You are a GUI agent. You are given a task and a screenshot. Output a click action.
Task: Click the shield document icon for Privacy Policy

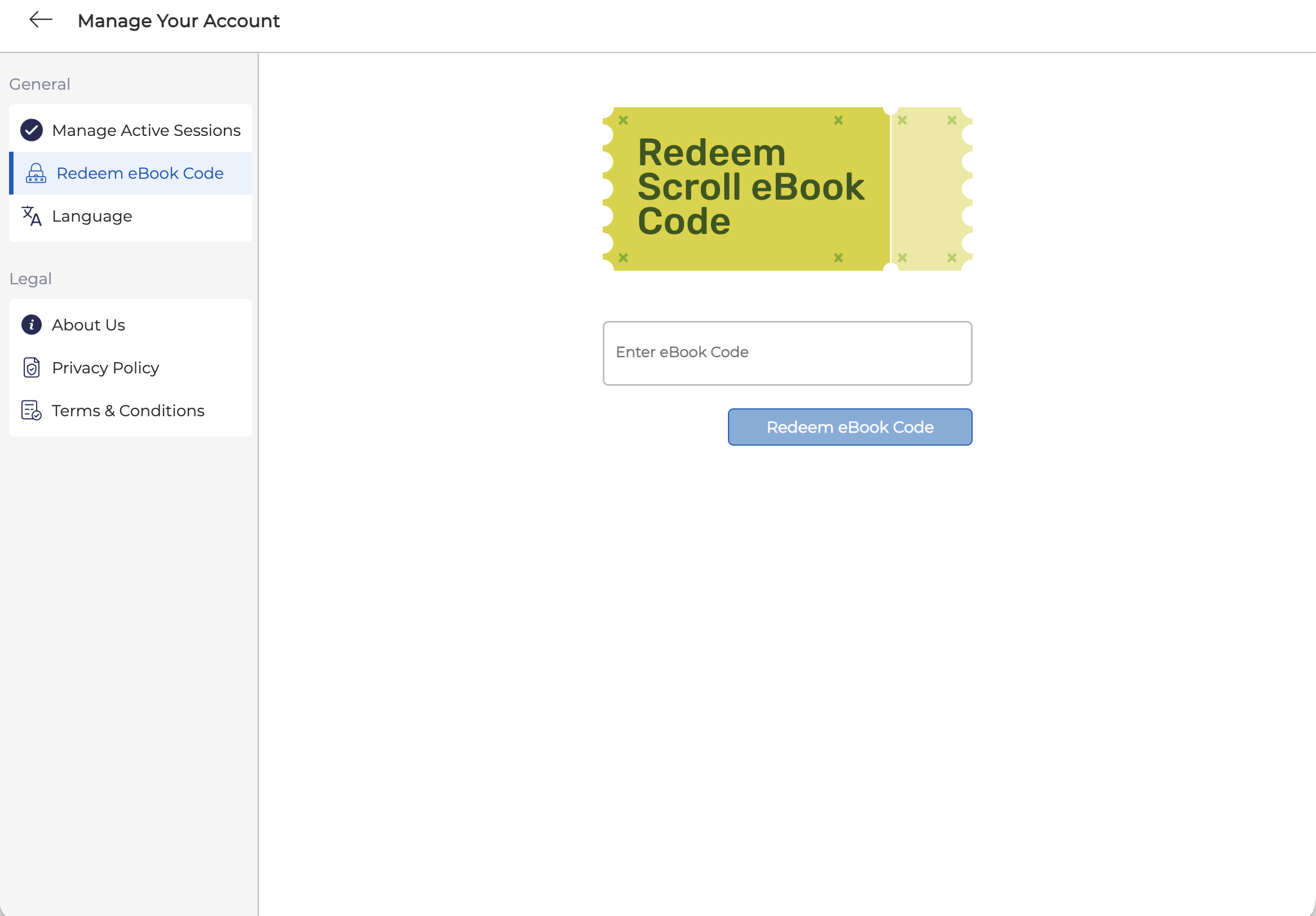[32, 368]
